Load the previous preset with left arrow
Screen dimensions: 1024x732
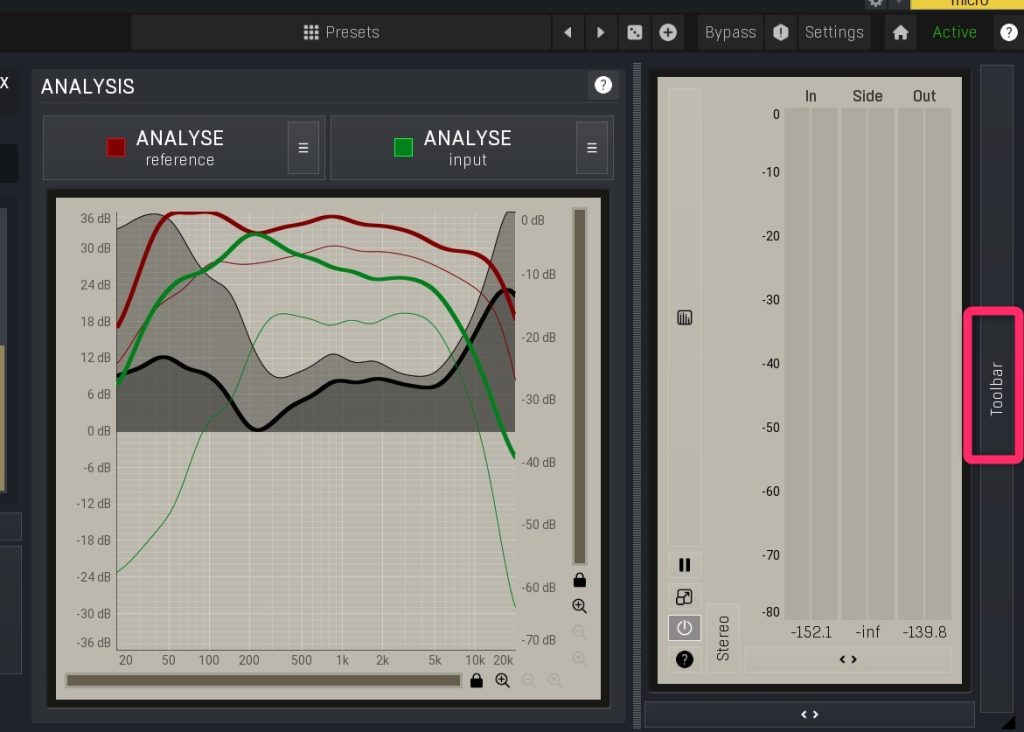pos(568,32)
